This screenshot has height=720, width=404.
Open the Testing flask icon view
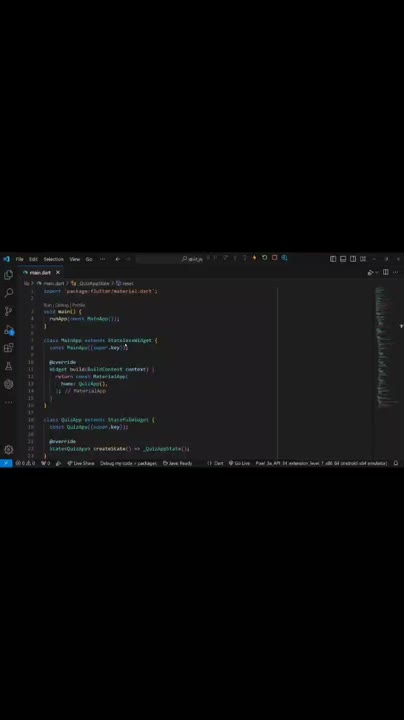coord(8,366)
